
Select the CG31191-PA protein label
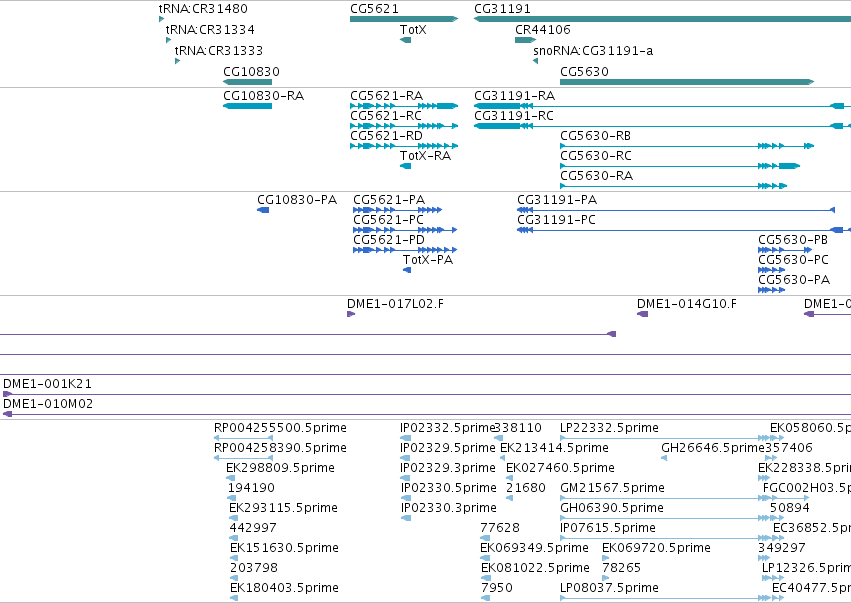coord(557,200)
